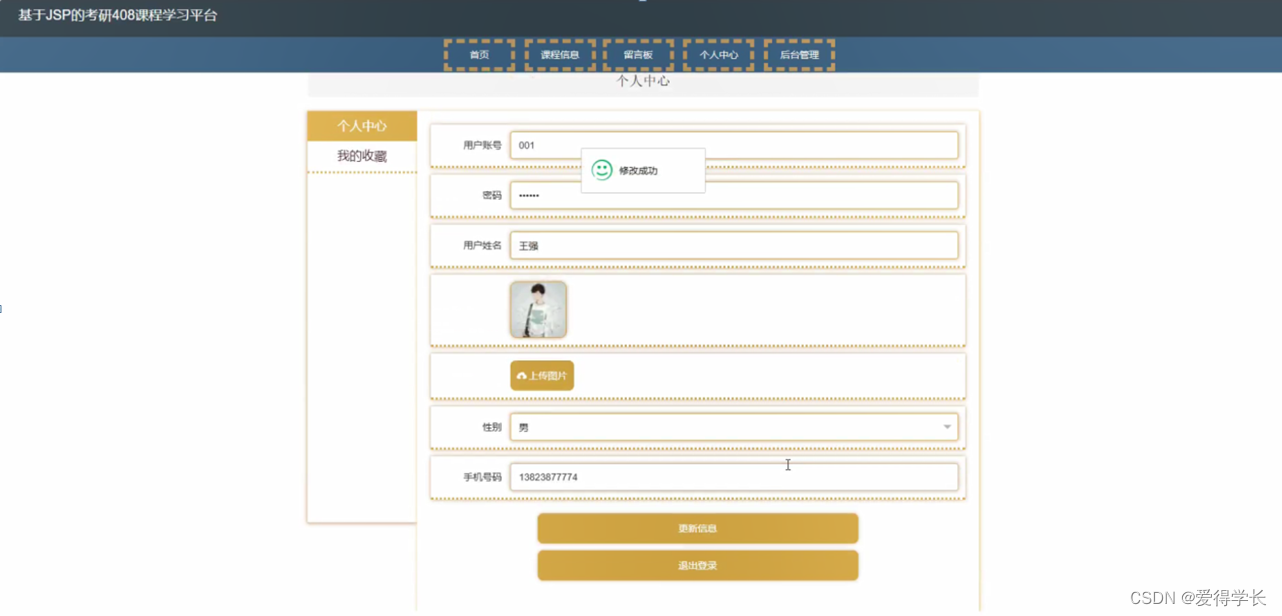Click the 退出登录 logout button
Viewport: 1282px width, 616px height.
[x=697, y=565]
